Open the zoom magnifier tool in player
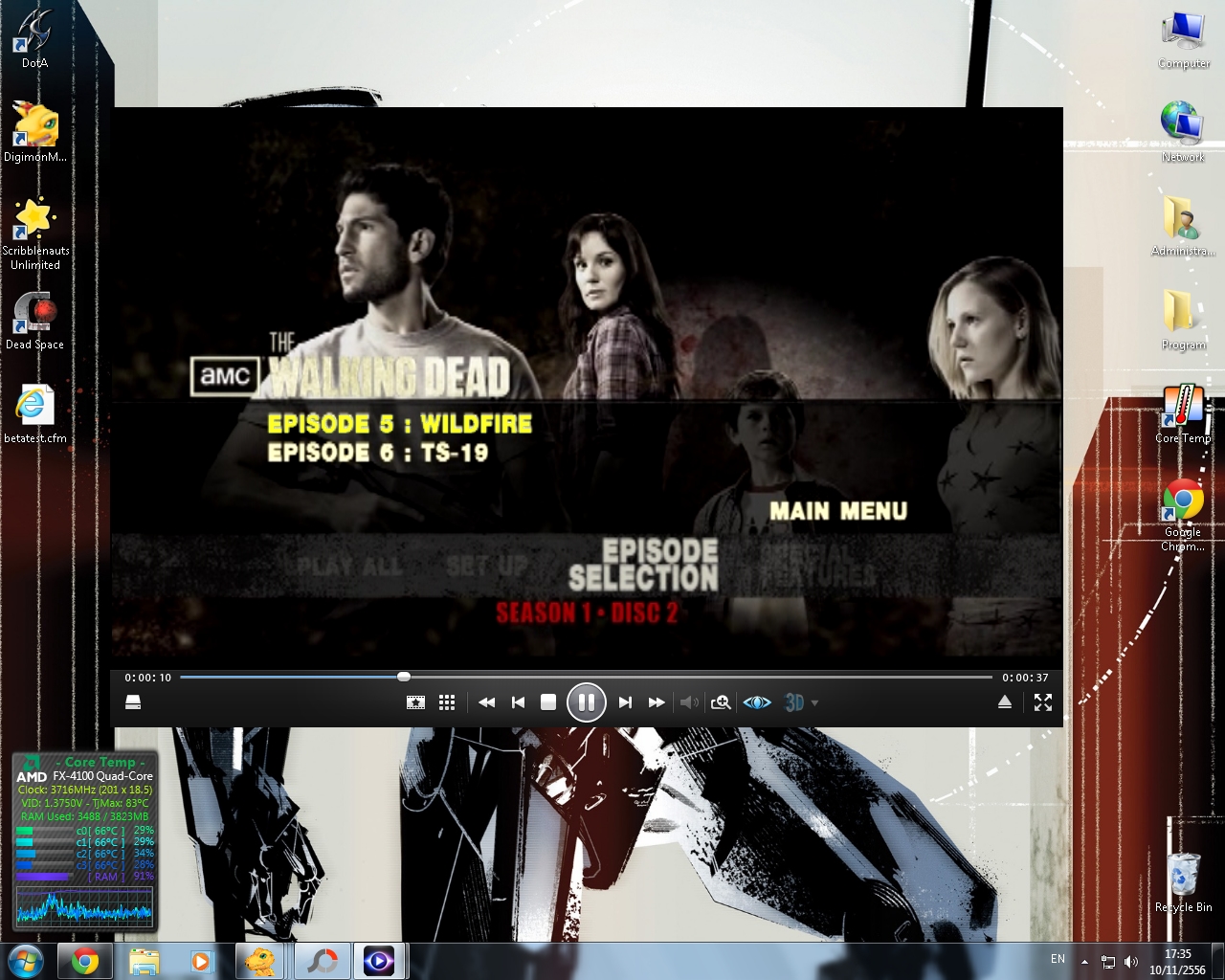The image size is (1225, 980). coord(721,702)
